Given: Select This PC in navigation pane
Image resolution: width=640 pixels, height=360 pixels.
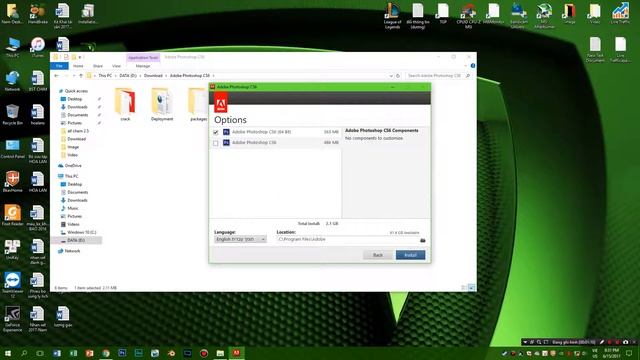Looking at the screenshot, I should click(x=71, y=176).
